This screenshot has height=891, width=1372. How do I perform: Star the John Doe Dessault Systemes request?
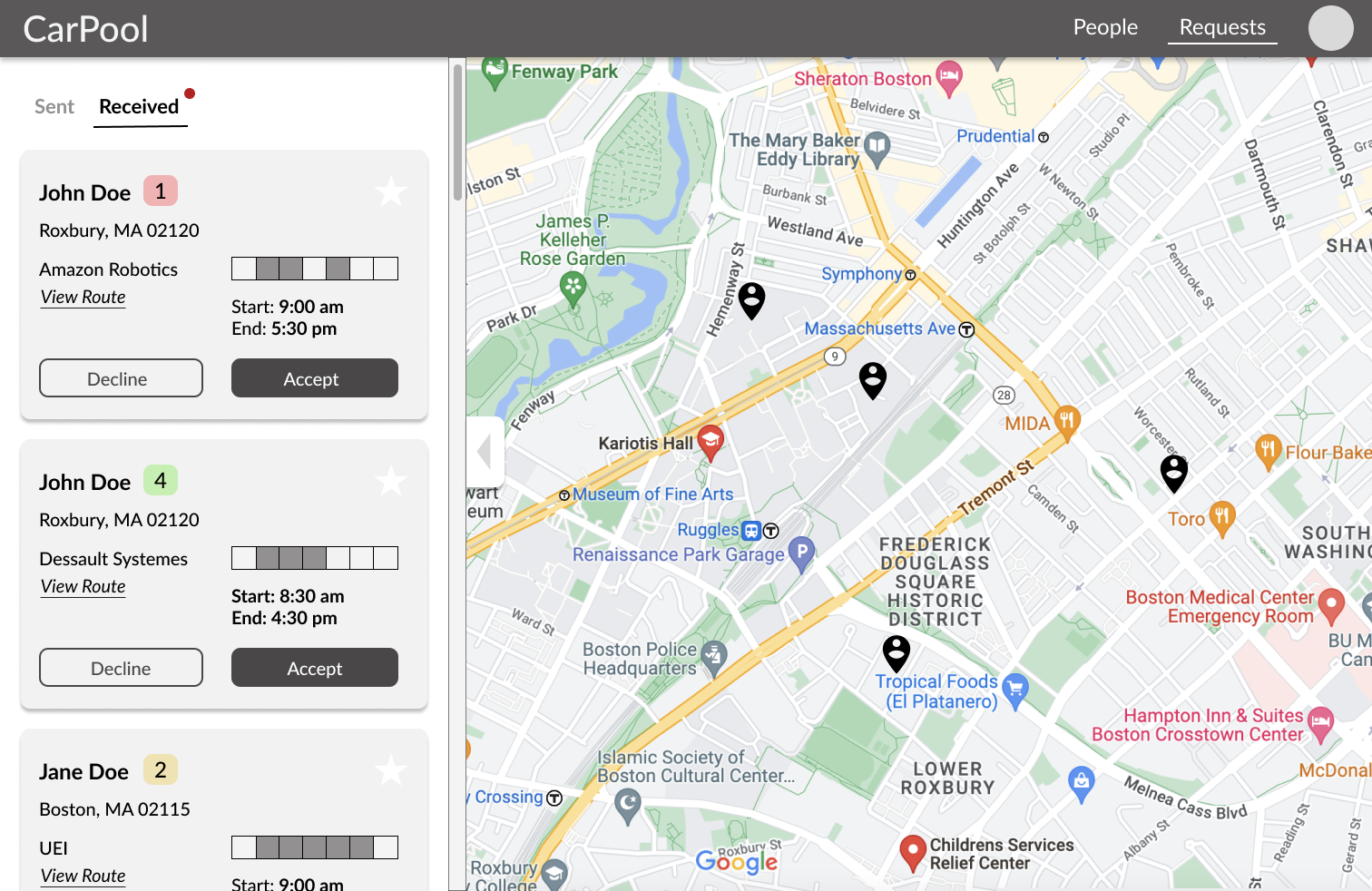[391, 481]
